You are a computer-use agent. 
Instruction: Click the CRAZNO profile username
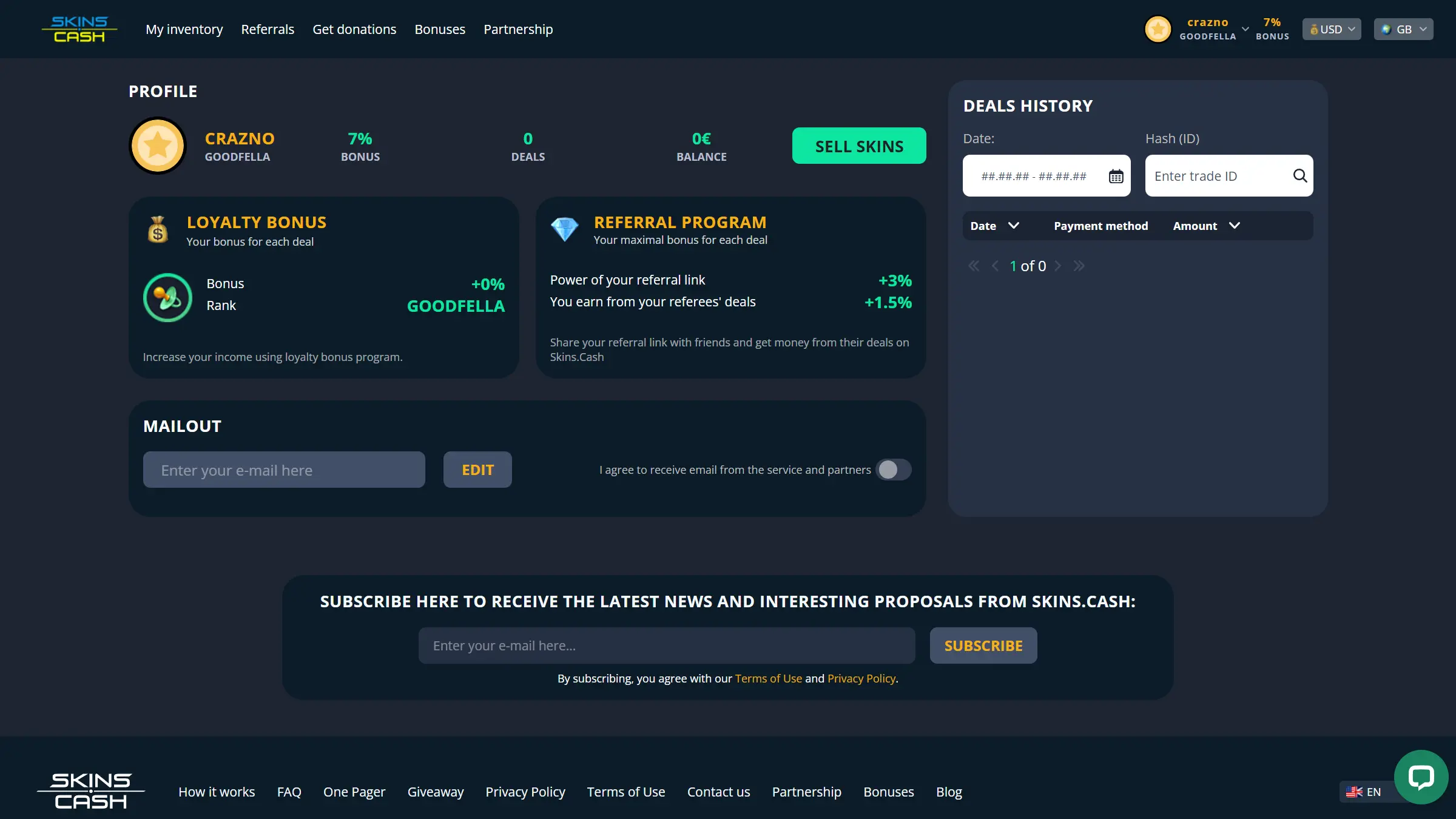[x=240, y=138]
